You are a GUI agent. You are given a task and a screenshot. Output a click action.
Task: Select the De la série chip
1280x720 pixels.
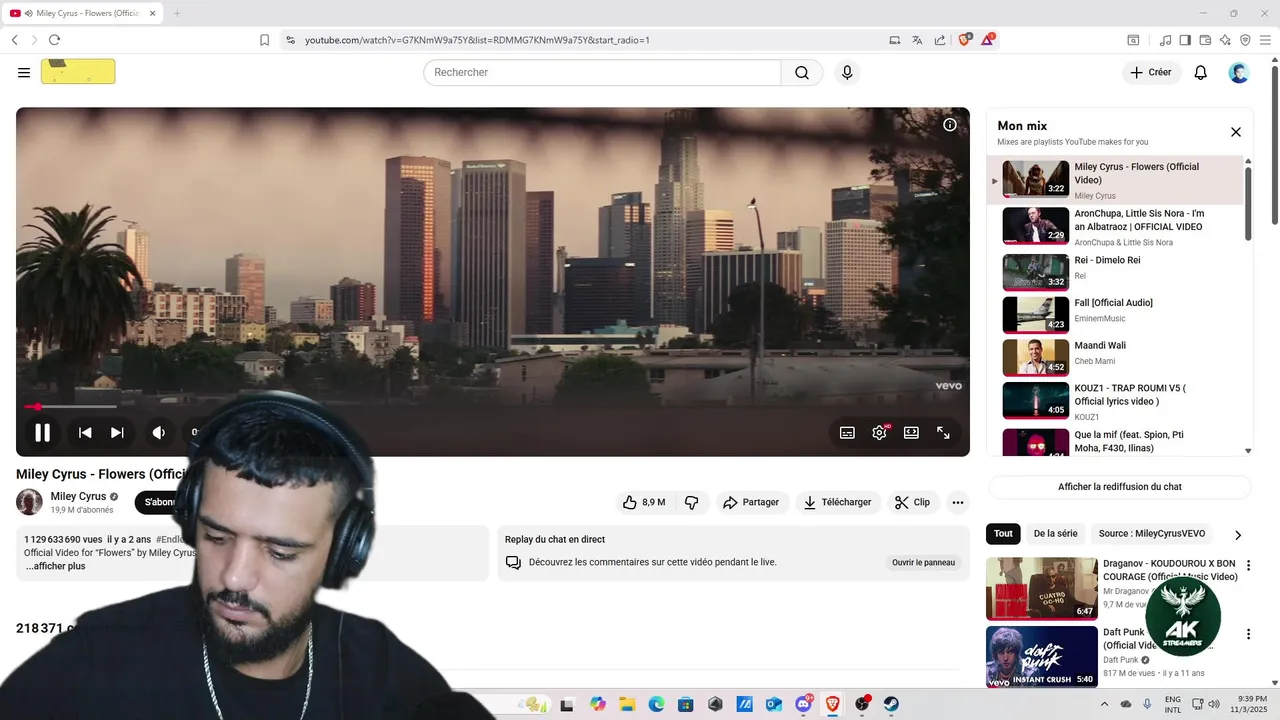[x=1055, y=534]
